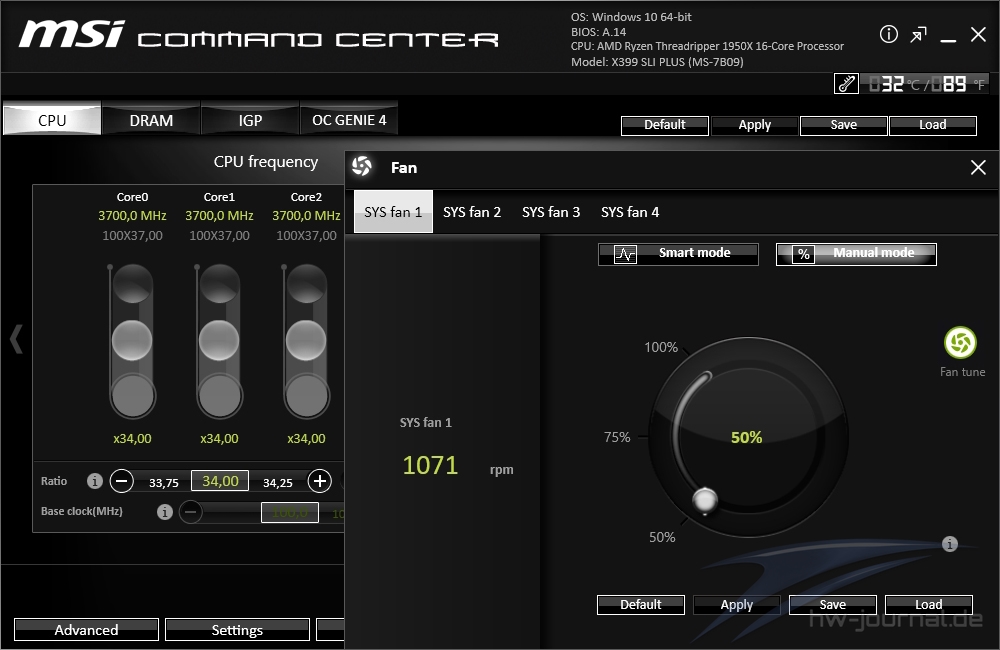Screen dimensions: 1000x650
Task: Click the 75% dial mark label
Action: (x=617, y=437)
